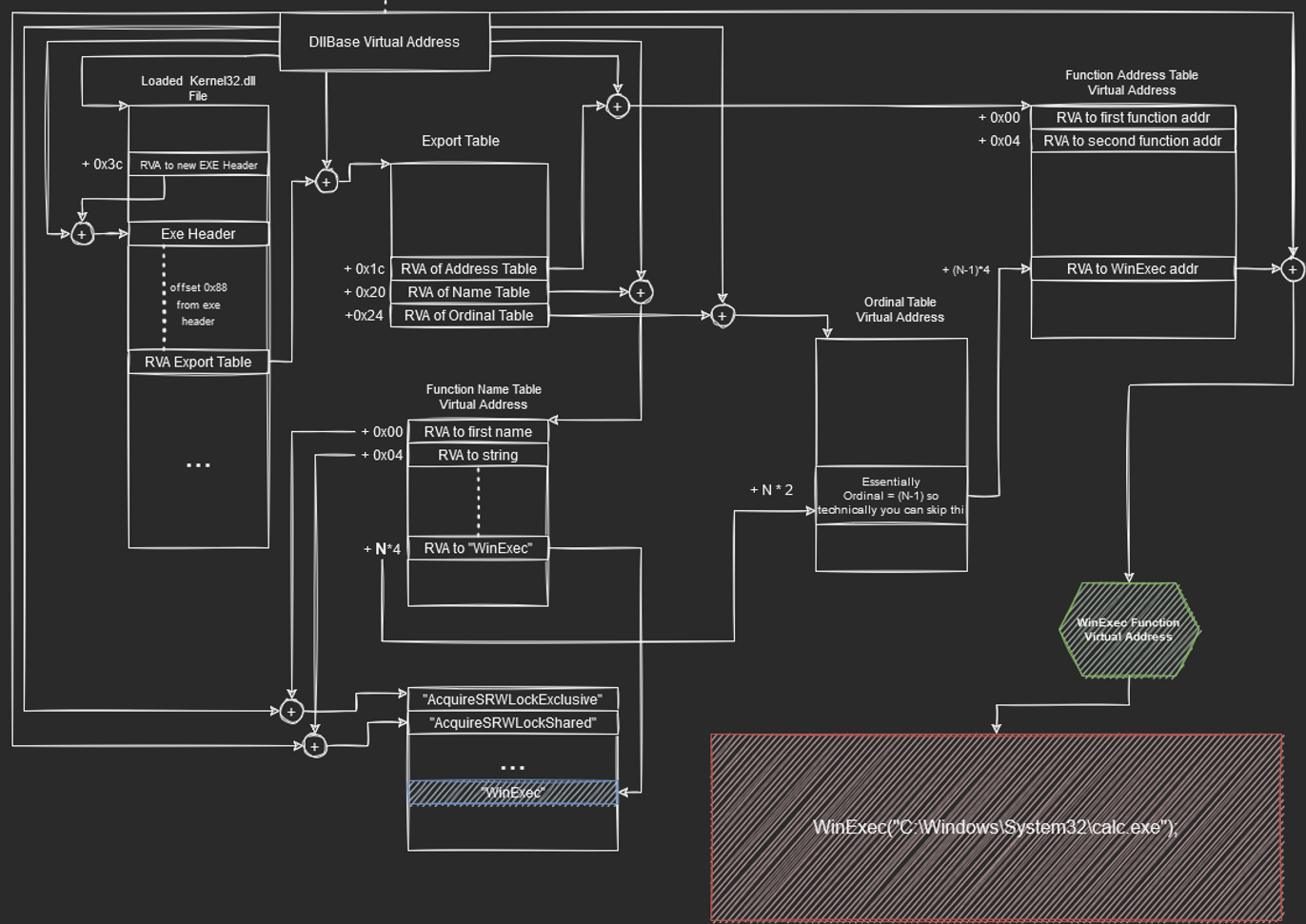Click the '+ 0x3c' offset label

point(102,165)
